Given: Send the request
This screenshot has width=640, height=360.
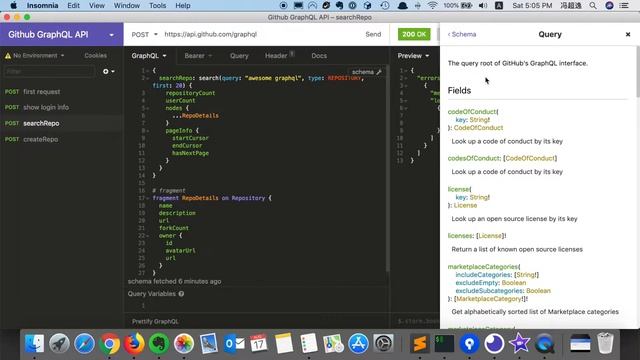Looking at the screenshot, I should click(373, 34).
